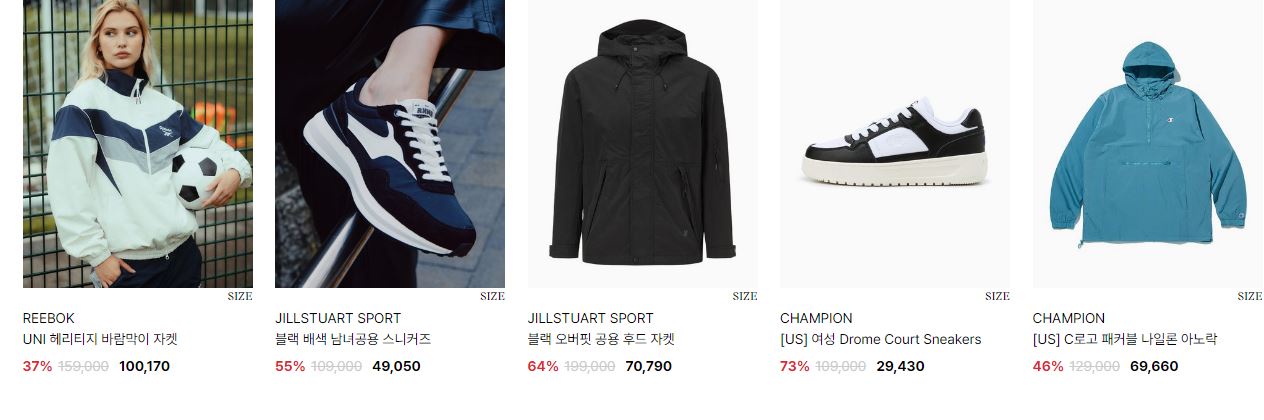
Task: Click the REEBOK brand name
Action: (48, 318)
